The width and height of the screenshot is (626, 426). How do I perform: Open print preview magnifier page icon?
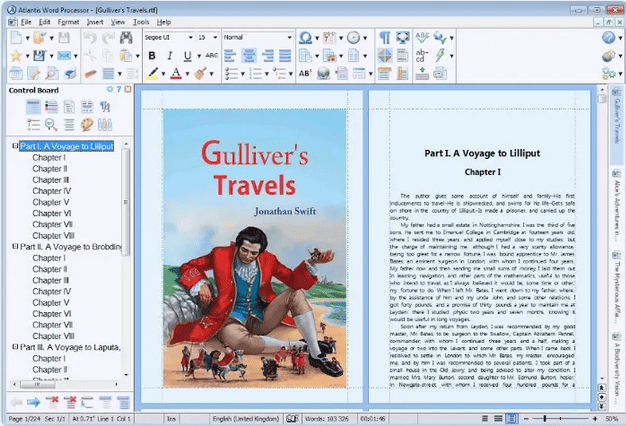52,73
